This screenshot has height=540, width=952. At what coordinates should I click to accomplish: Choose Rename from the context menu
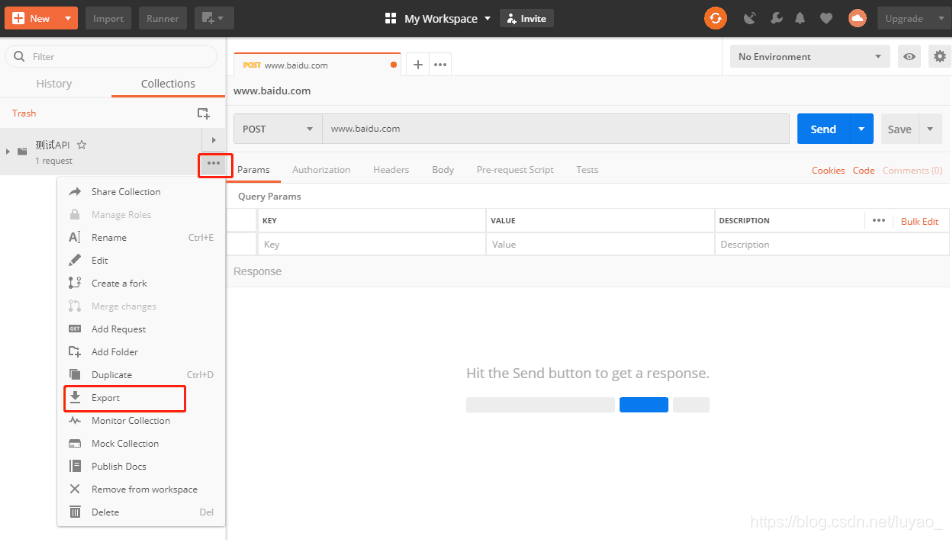point(141,238)
